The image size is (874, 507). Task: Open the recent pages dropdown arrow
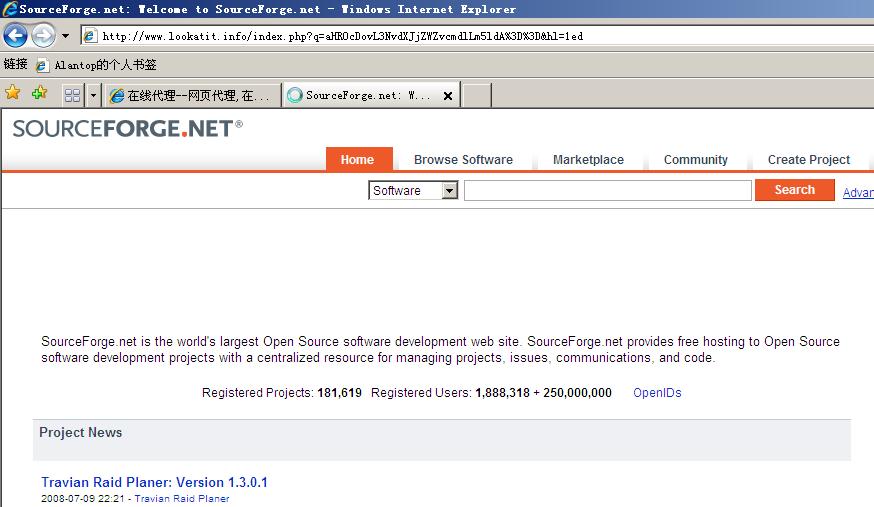click(x=66, y=36)
